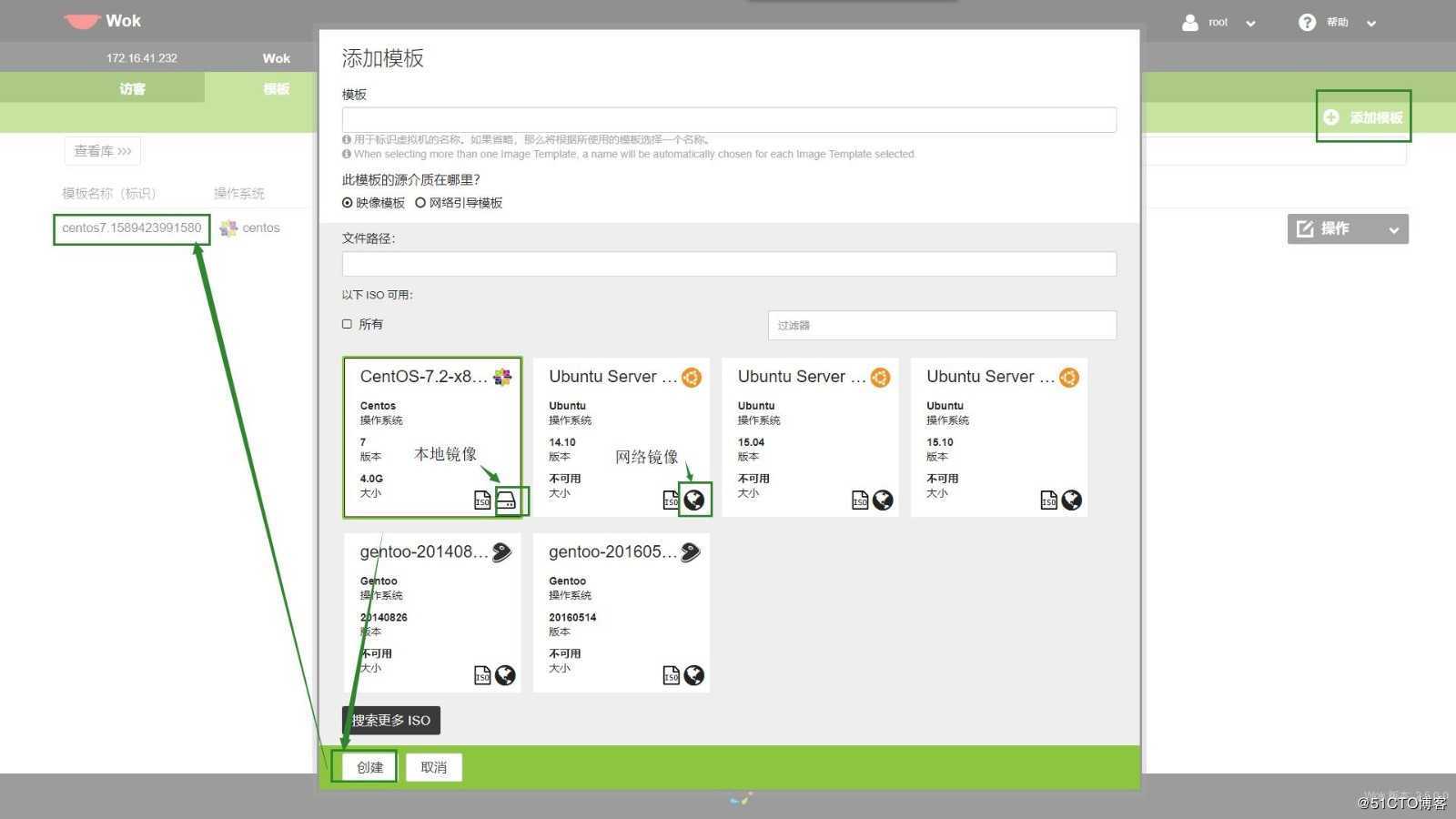Image resolution: width=1456 pixels, height=819 pixels.
Task: Click the root user avatar icon
Action: click(x=1189, y=23)
